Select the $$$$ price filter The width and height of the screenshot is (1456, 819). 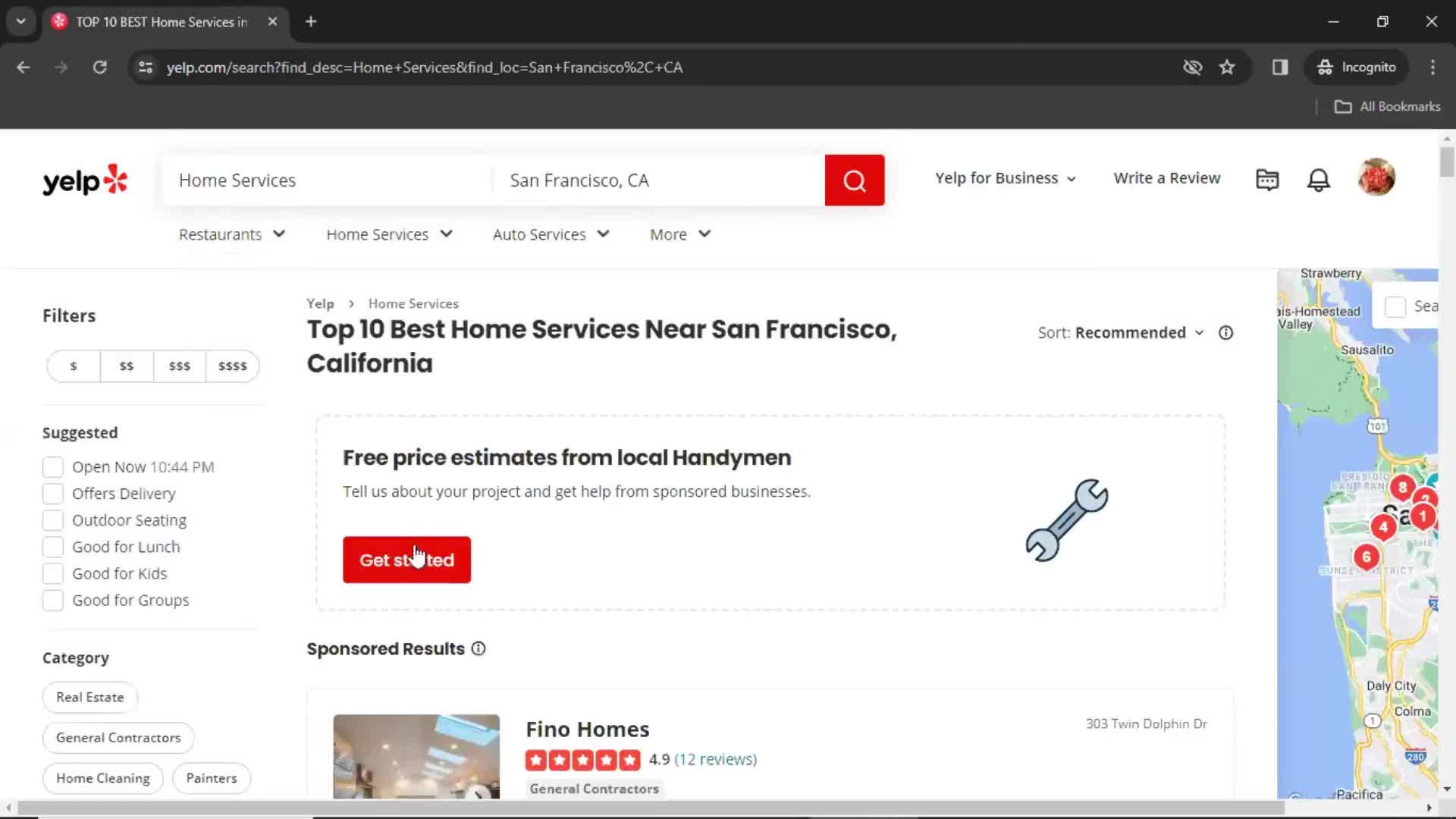pyautogui.click(x=233, y=366)
